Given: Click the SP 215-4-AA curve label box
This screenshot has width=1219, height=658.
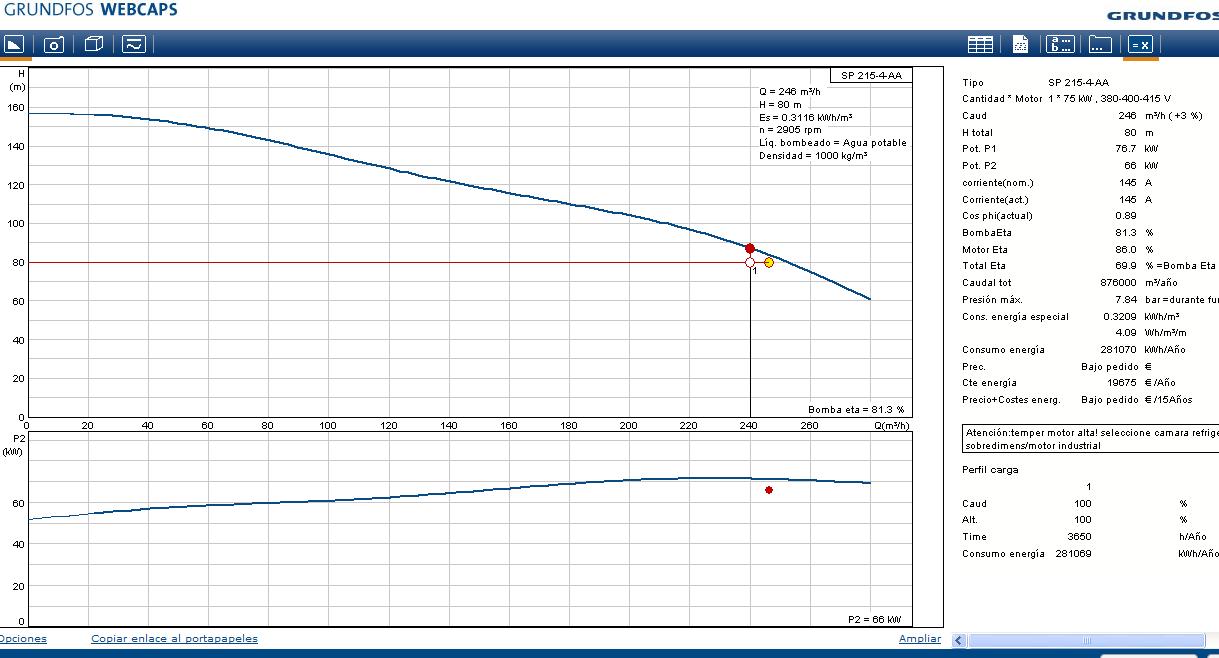Looking at the screenshot, I should 871,75.
